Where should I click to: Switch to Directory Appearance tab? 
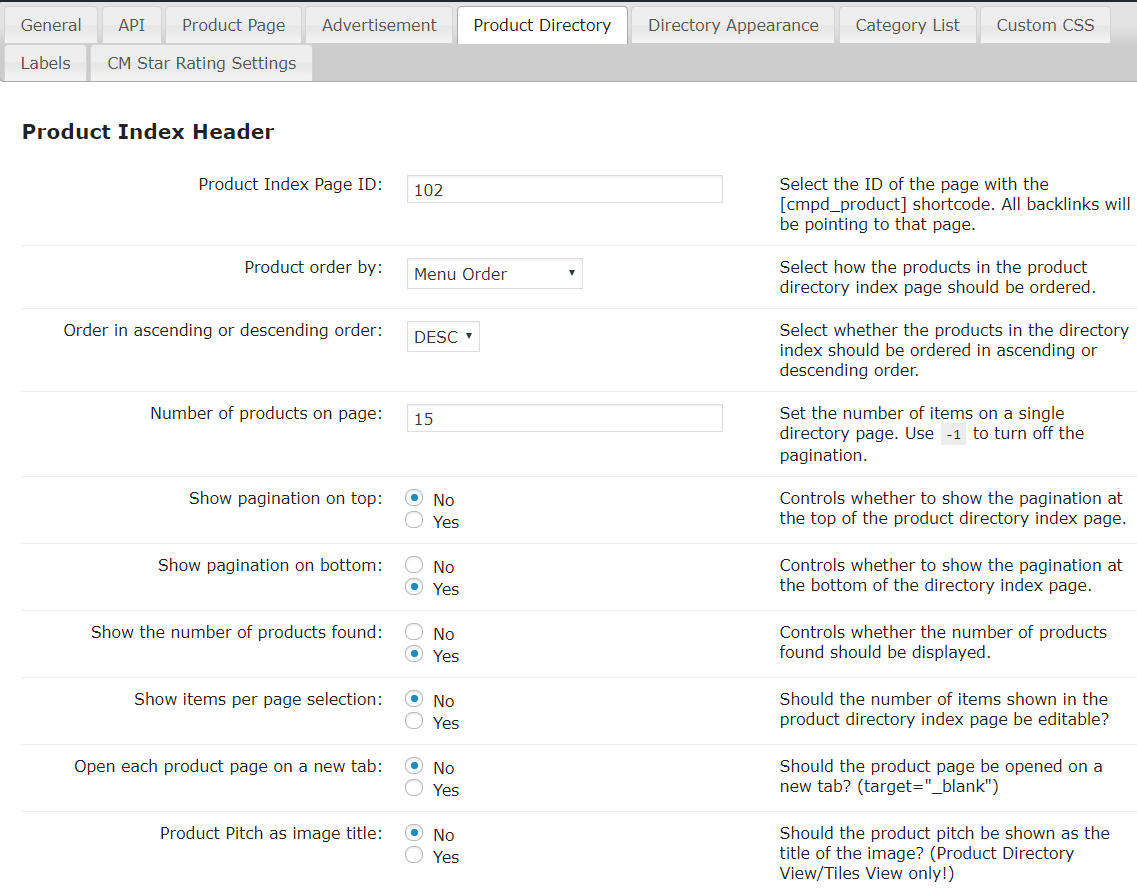tap(733, 25)
